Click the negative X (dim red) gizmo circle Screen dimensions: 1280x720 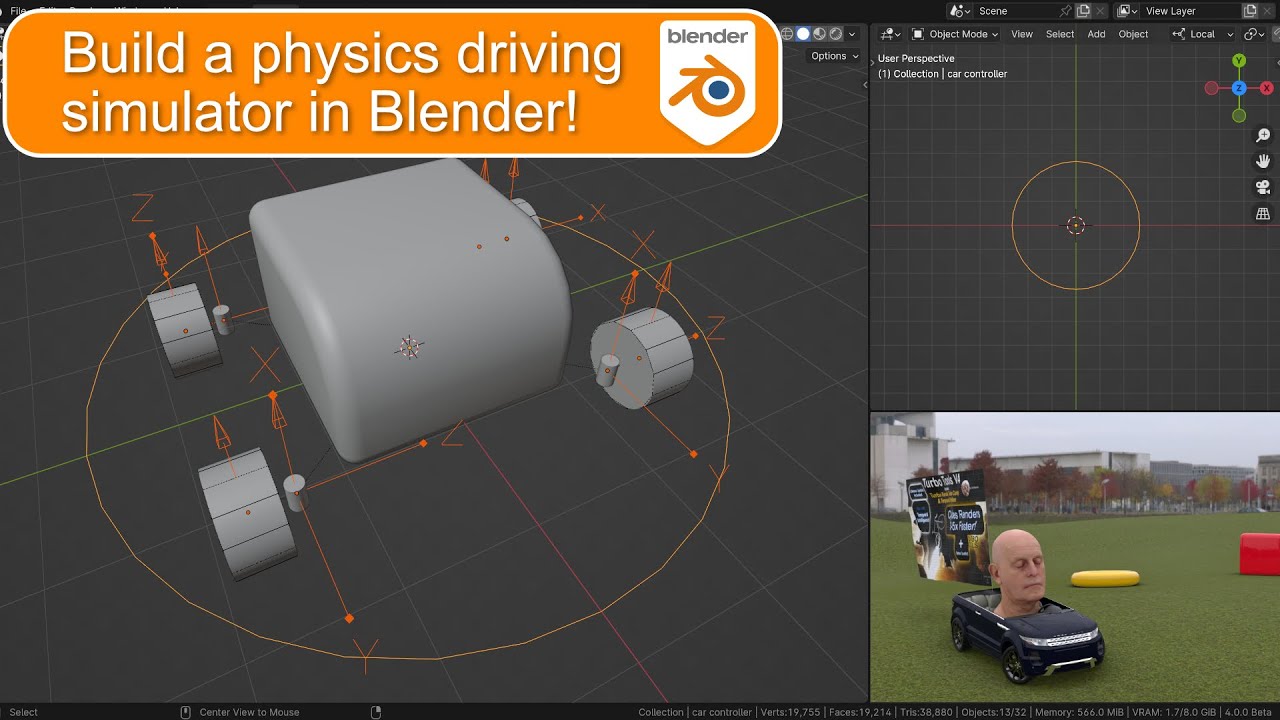pyautogui.click(x=1211, y=88)
